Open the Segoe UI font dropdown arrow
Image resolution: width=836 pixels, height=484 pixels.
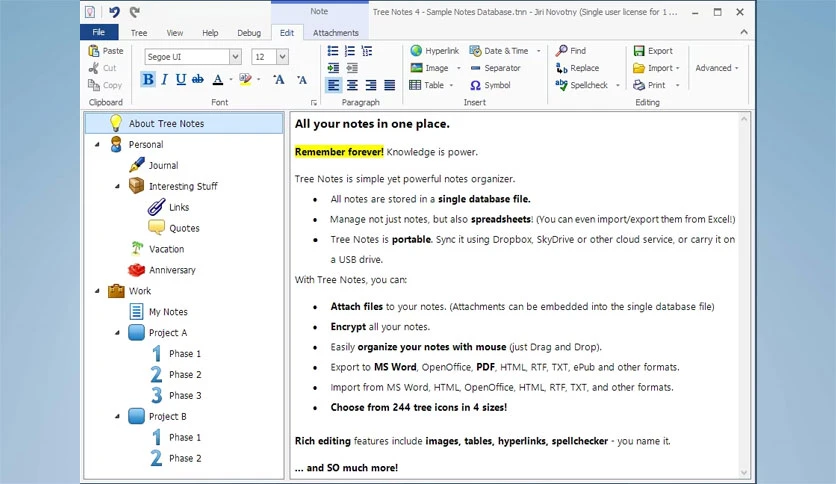tap(235, 57)
